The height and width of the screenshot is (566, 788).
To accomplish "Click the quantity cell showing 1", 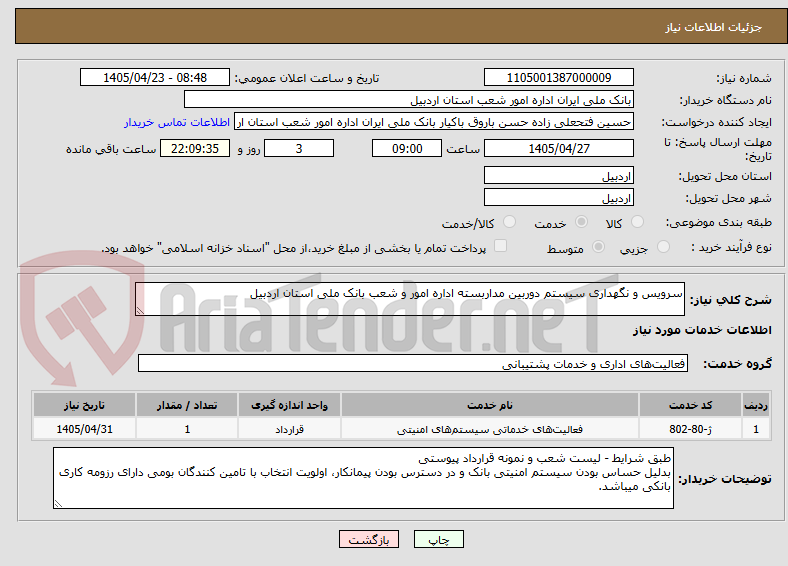I will 187,429.
